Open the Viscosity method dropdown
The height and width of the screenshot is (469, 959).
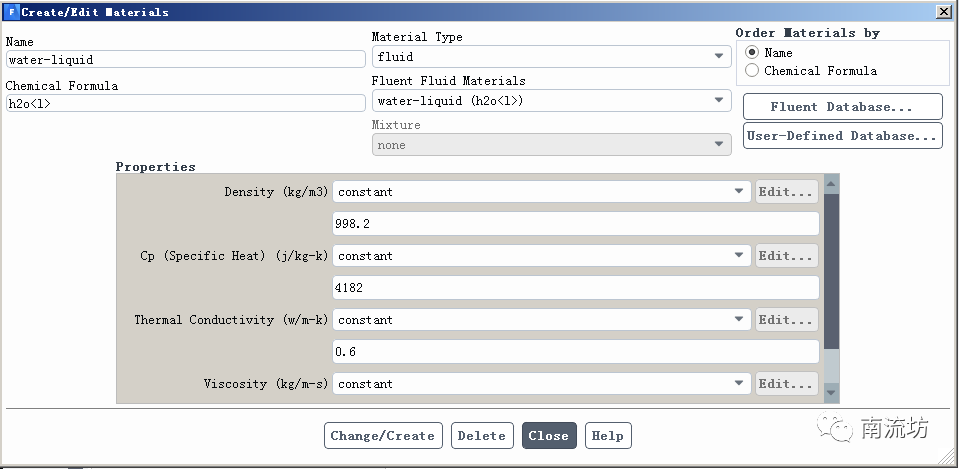pyautogui.click(x=541, y=384)
